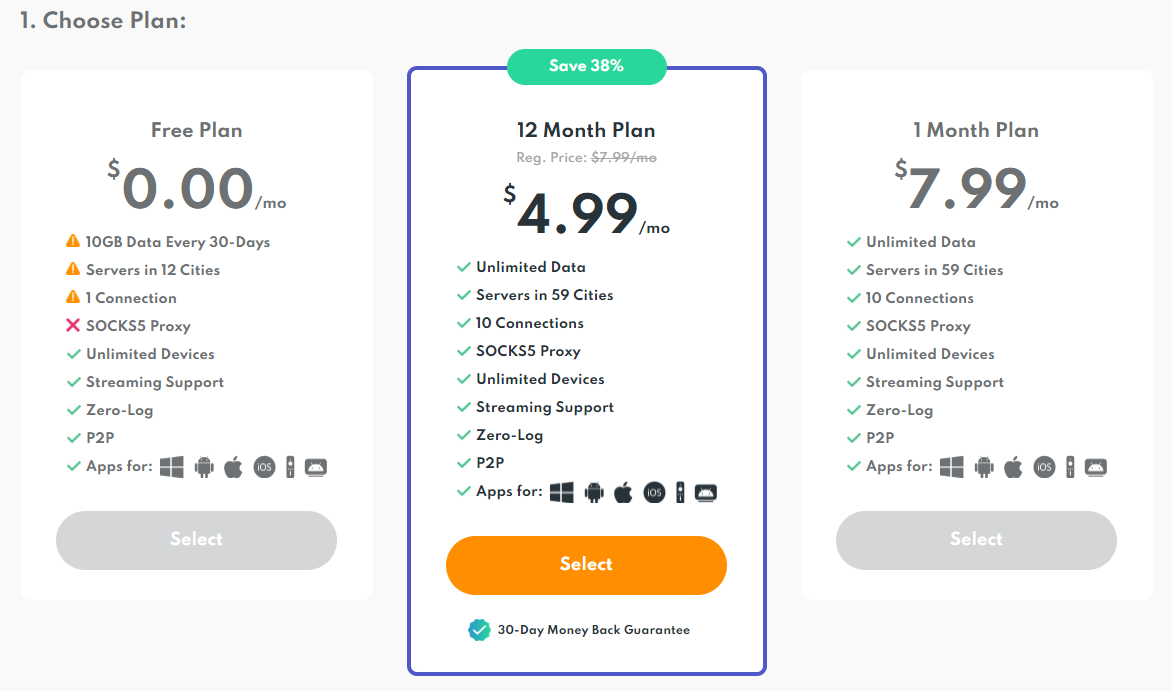Click the Fire TV remote icon in the 12 Month Plan
Screen dimensions: 1172x691
[680, 492]
